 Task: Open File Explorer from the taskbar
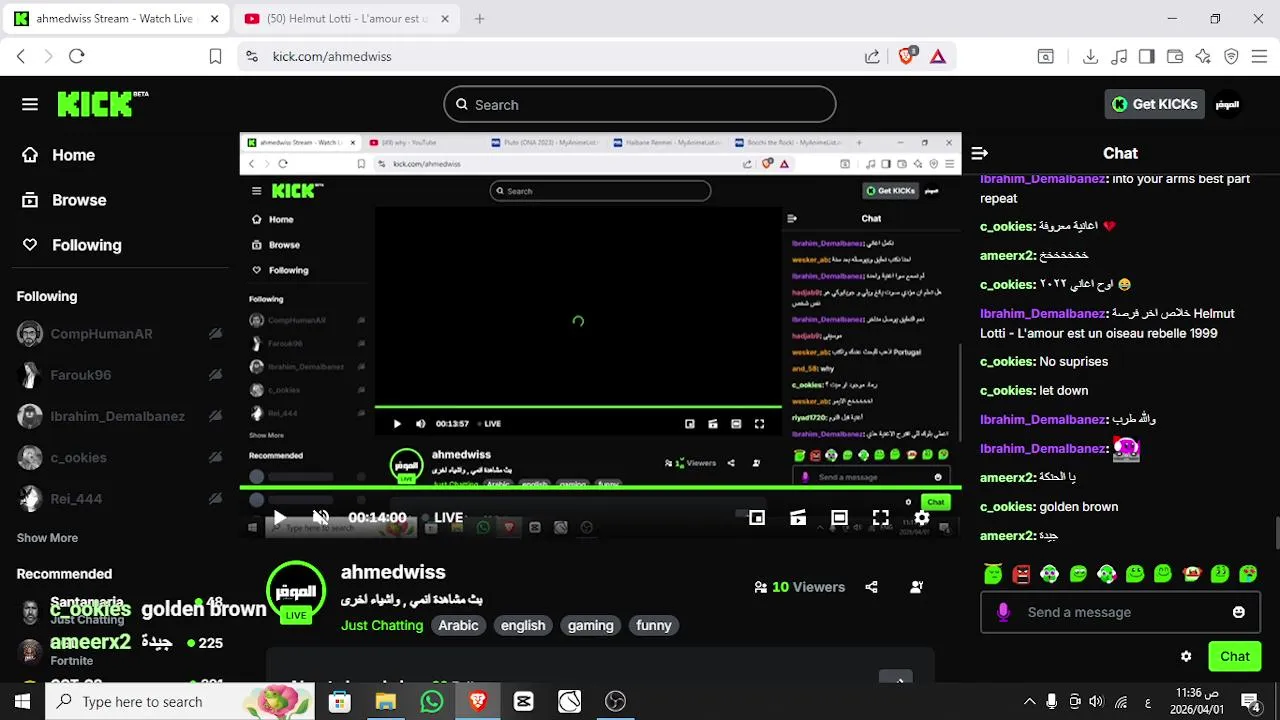(385, 702)
